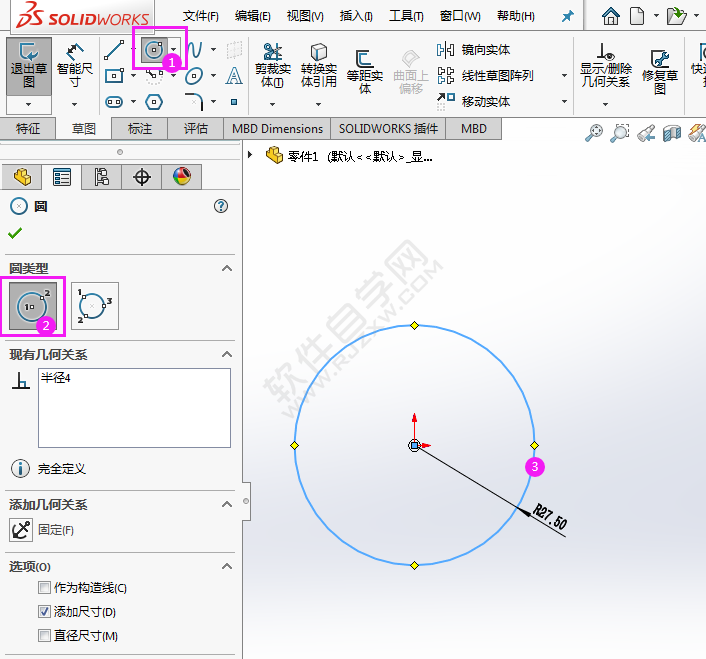Viewport: 706px width, 659px height.
Task: Check the 直径尺寸 diameter dimension checkbox
Action: pos(44,636)
